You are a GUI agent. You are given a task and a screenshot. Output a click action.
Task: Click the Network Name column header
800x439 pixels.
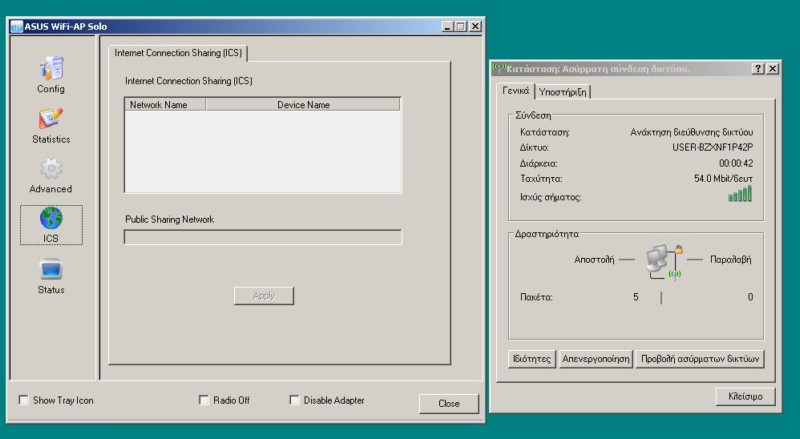tap(165, 105)
